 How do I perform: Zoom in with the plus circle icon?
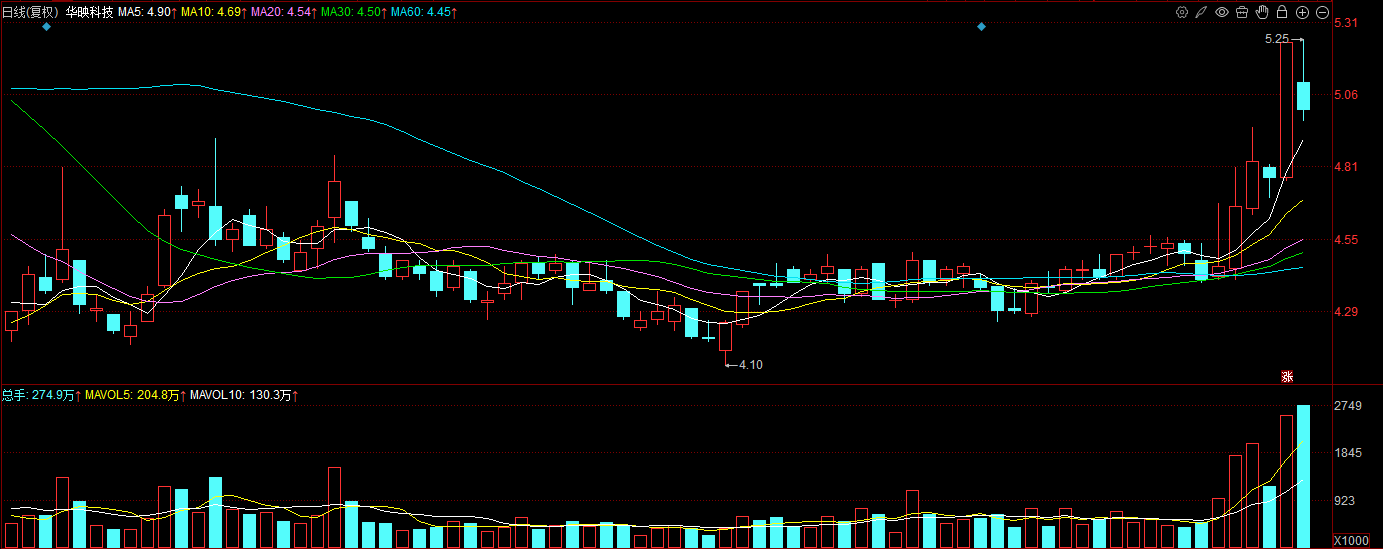1302,12
